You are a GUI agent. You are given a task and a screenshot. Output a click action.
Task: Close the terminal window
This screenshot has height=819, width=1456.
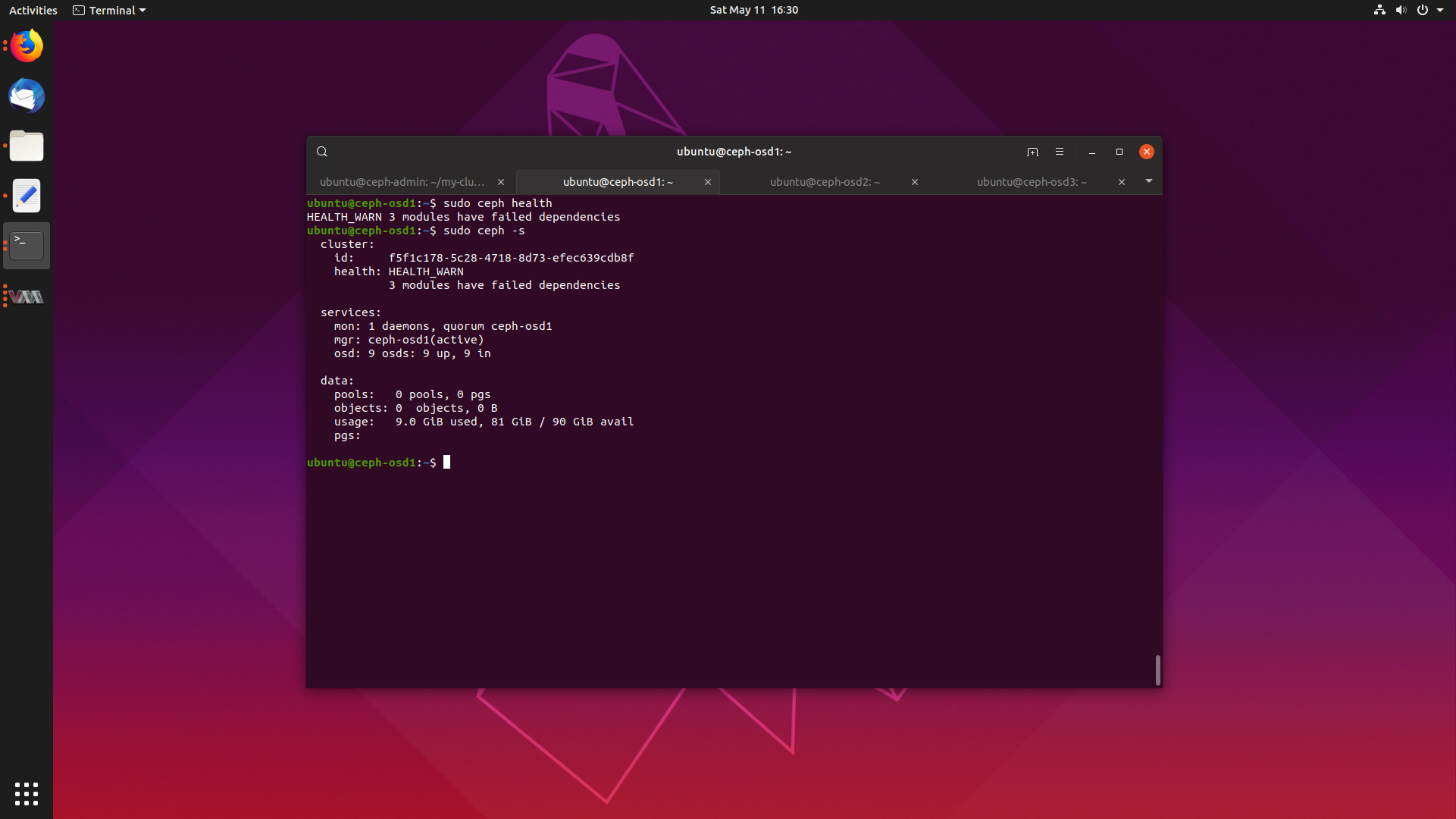point(1147,152)
